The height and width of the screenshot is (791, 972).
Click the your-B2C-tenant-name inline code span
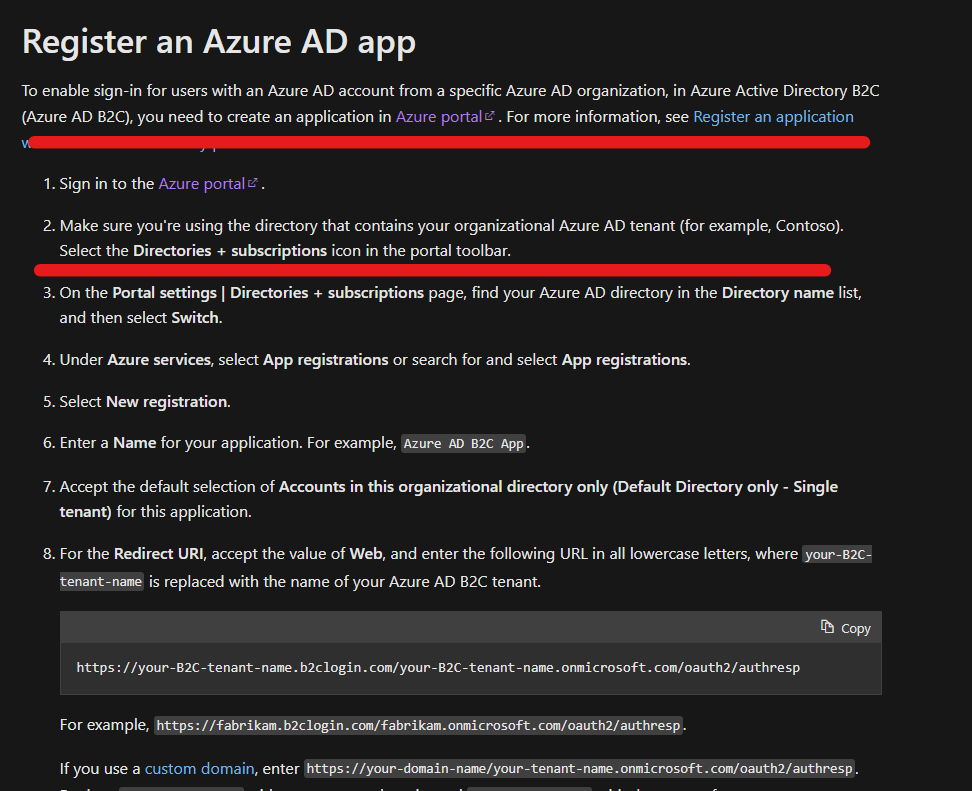[837, 553]
